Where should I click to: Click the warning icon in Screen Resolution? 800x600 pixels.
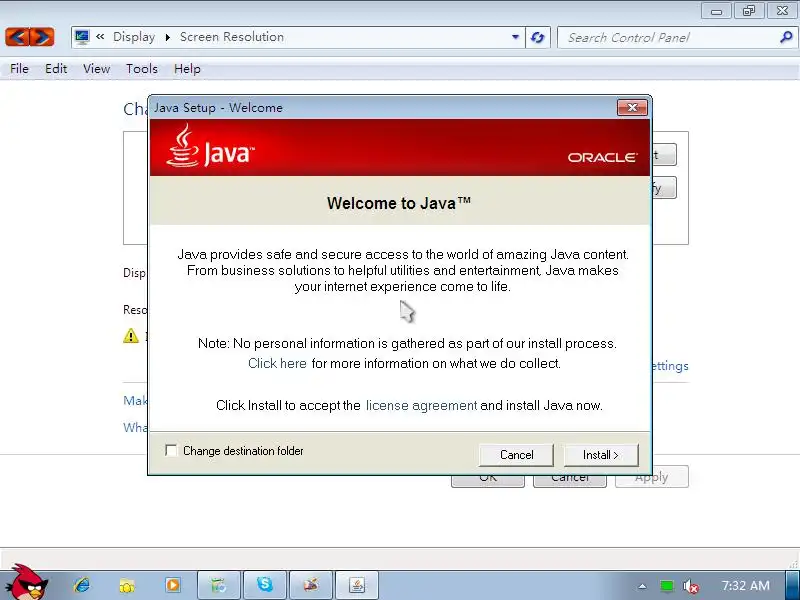point(131,336)
